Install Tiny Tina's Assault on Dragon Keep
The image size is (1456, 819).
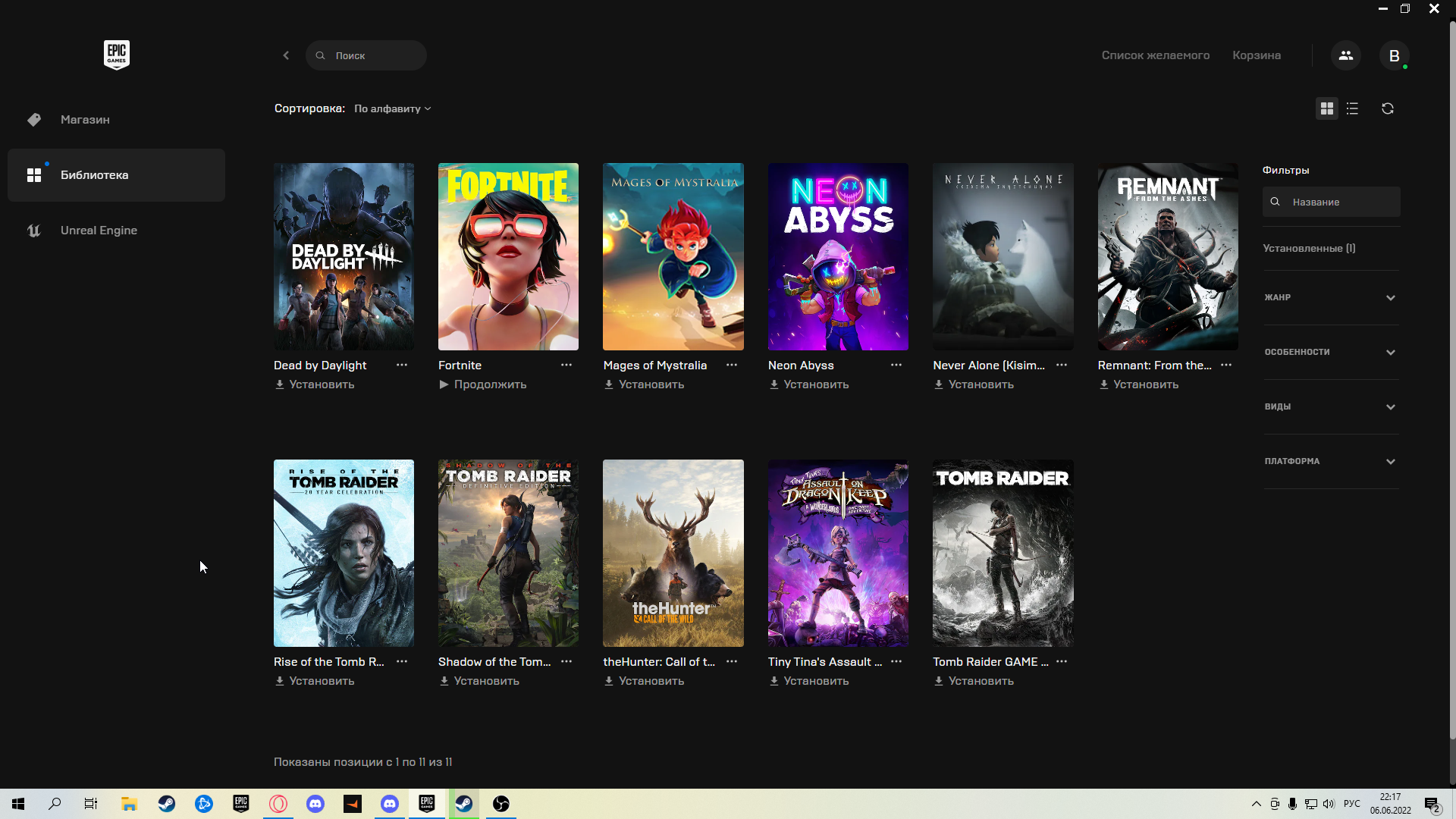(x=809, y=681)
